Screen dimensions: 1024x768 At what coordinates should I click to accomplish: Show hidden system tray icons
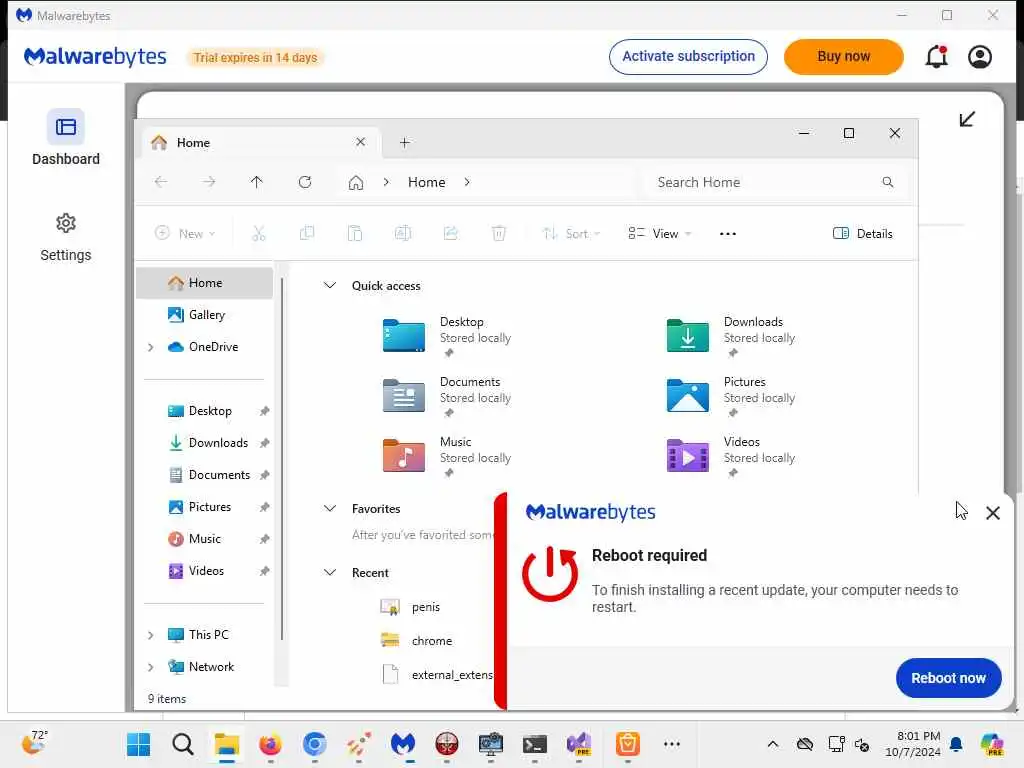[773, 744]
